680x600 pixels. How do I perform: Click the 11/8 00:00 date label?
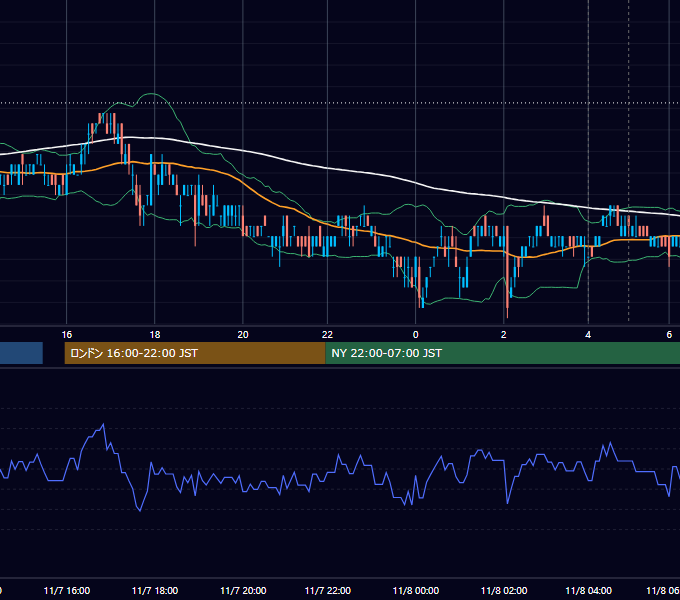pos(416,590)
